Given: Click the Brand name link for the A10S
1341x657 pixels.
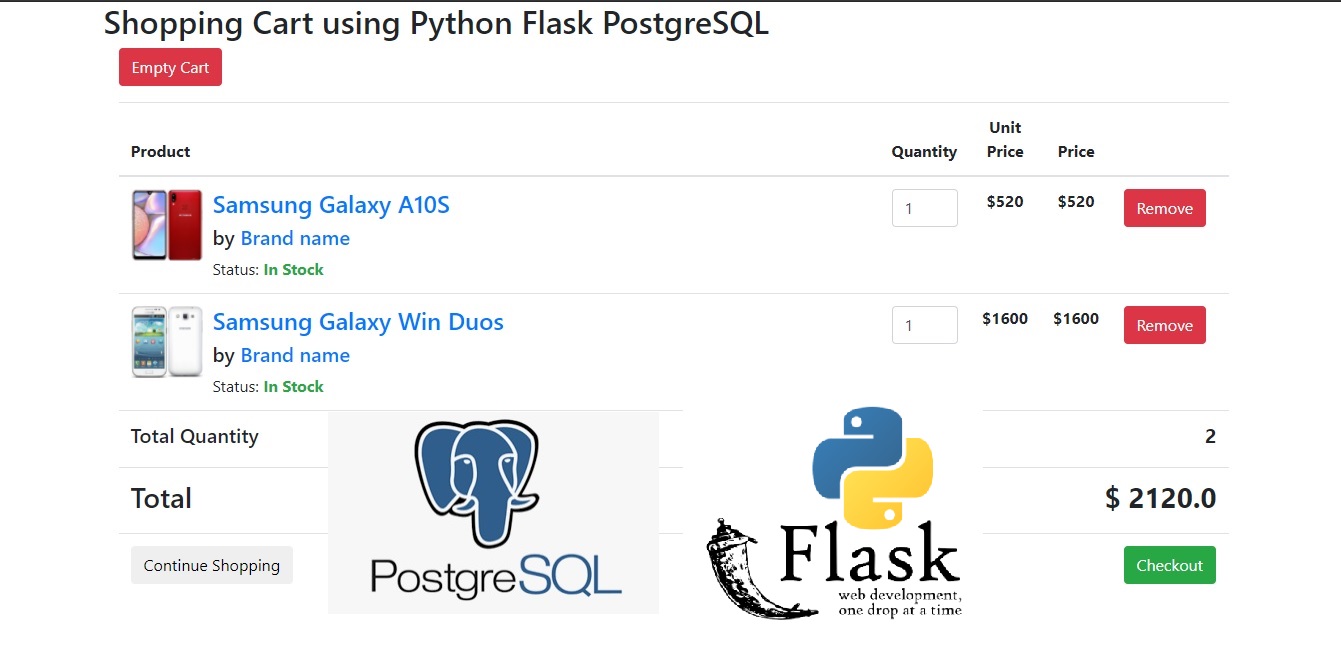Looking at the screenshot, I should coord(294,238).
